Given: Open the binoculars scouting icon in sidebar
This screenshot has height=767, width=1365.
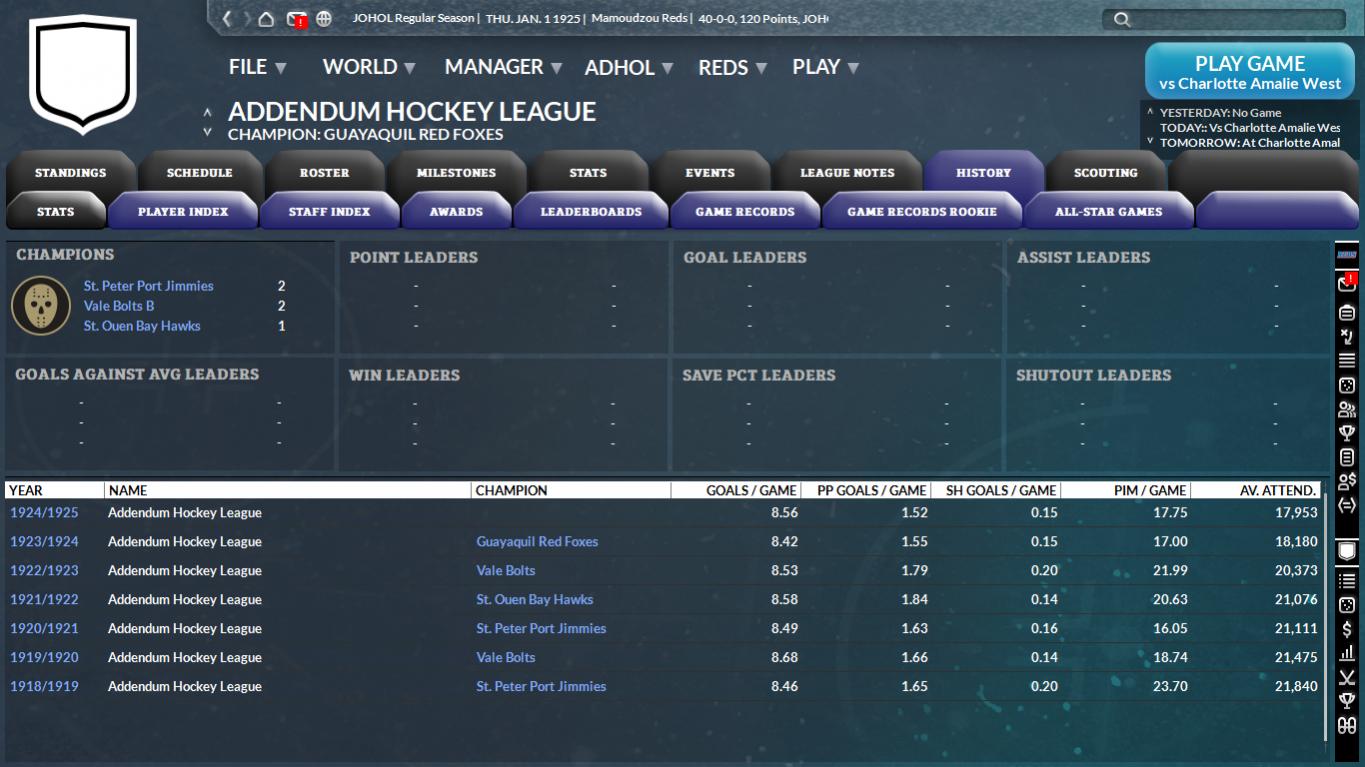Looking at the screenshot, I should tap(1347, 726).
